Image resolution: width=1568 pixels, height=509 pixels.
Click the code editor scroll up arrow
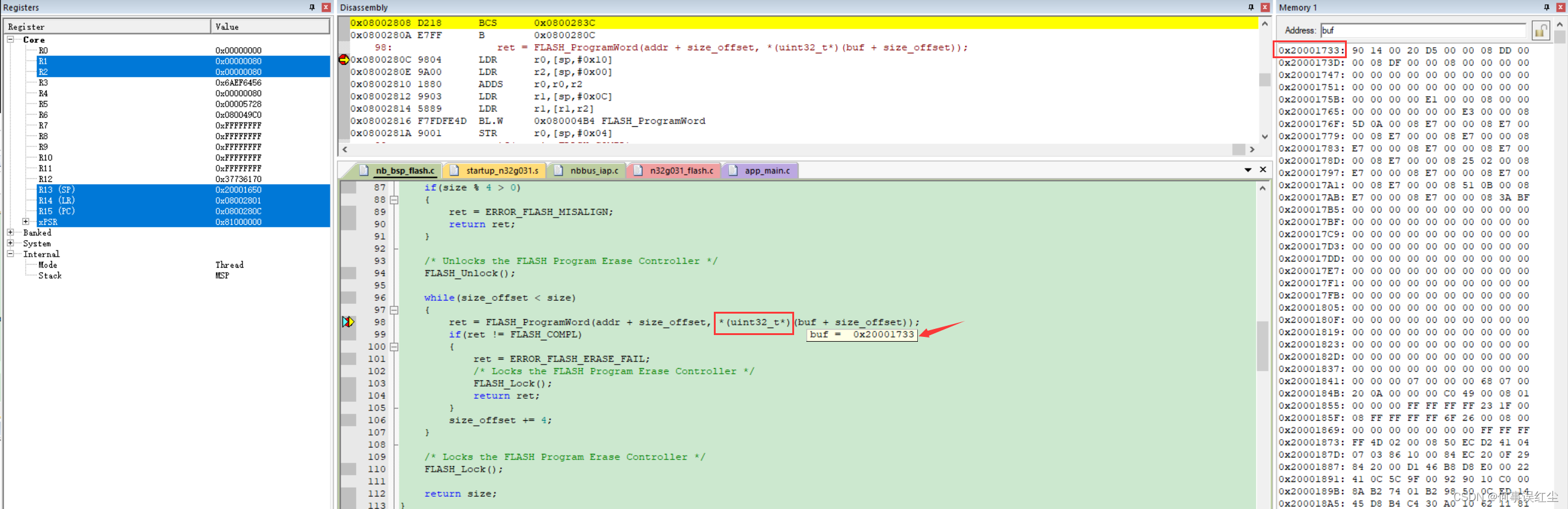(x=1262, y=188)
